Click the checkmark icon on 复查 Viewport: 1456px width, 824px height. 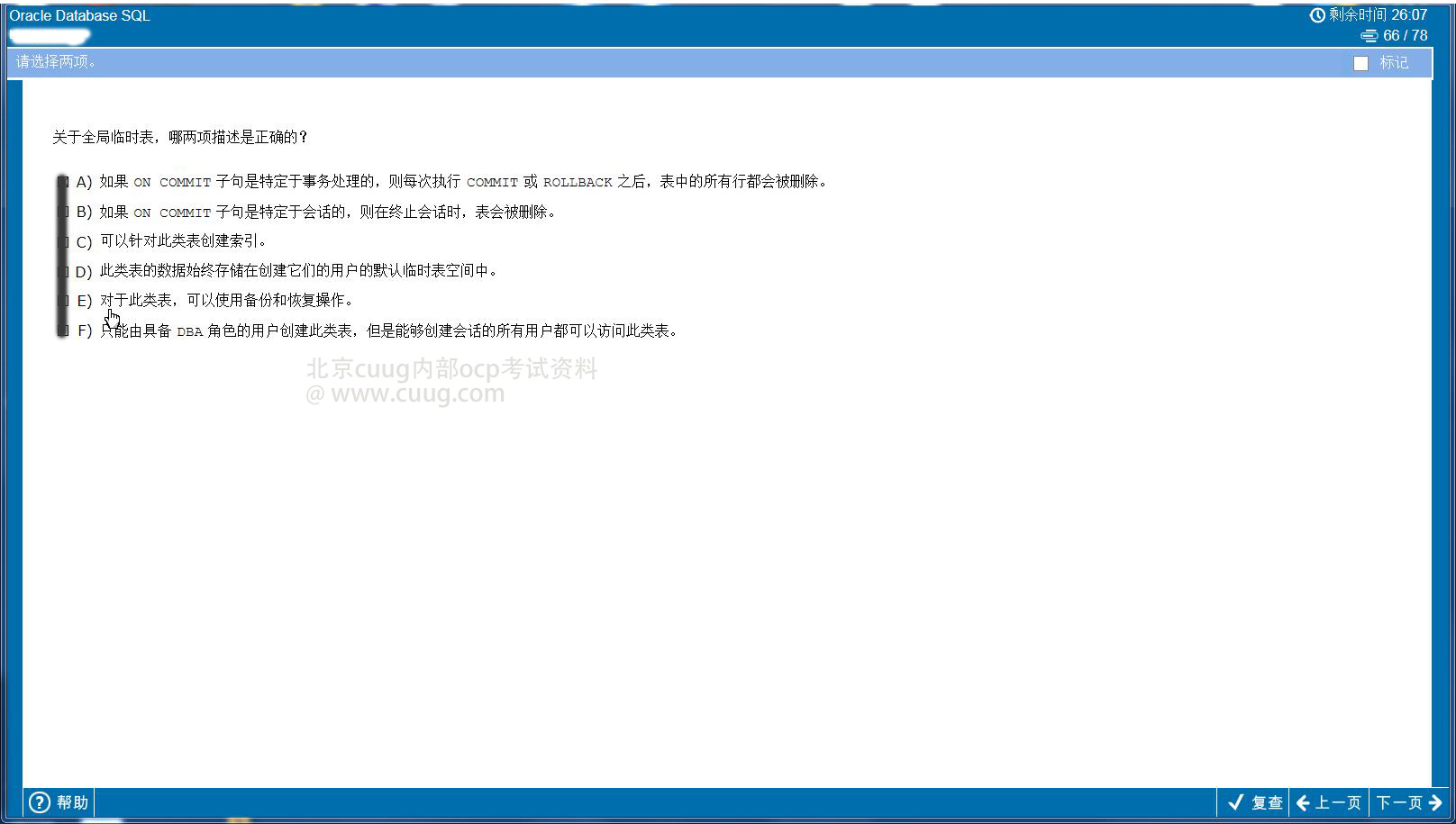pos(1236,802)
